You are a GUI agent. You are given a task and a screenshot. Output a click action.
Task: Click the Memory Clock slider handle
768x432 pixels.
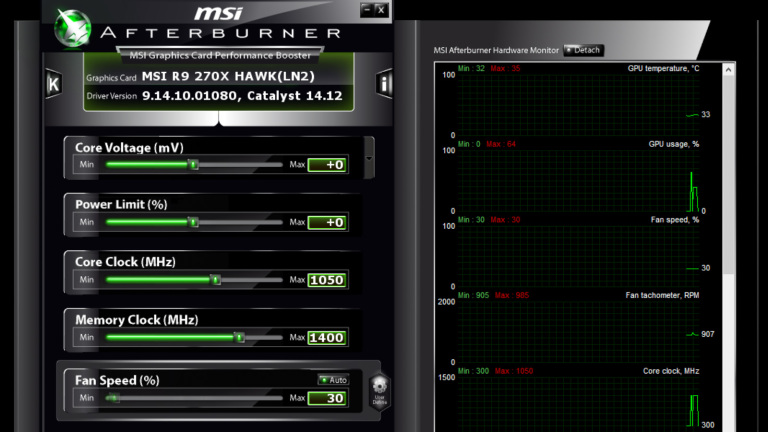pos(240,337)
